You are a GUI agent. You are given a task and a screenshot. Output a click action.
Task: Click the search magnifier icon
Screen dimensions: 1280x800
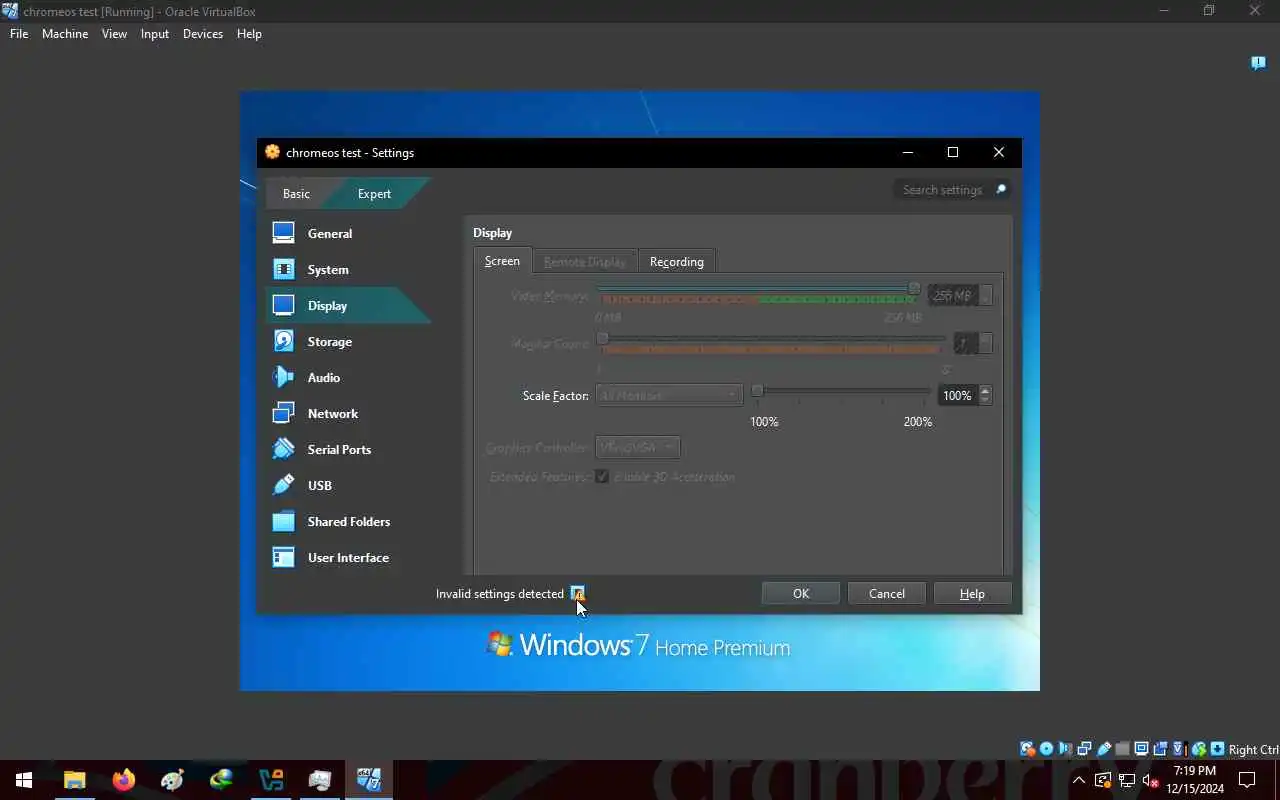pyautogui.click(x=999, y=190)
